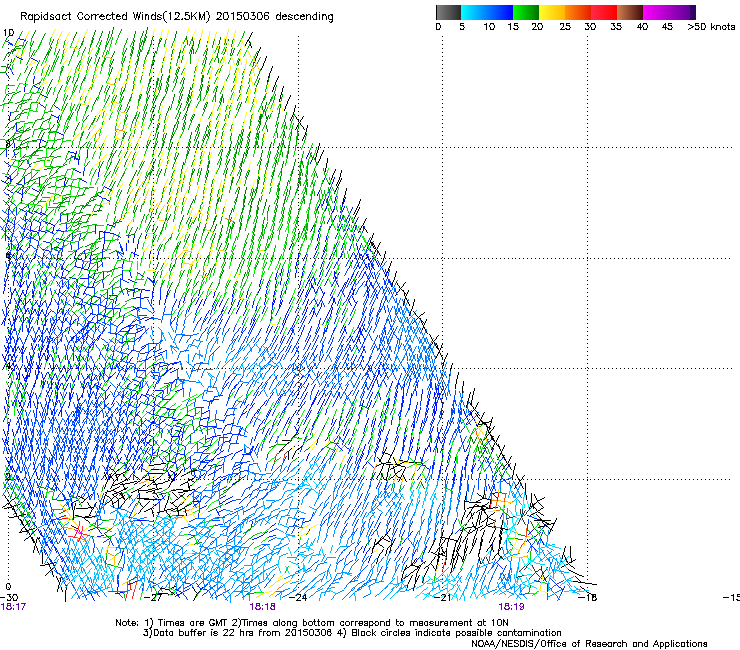This screenshot has height=650, width=740.
Task: Select the green 15-20 knots legend color
Action: (x=526, y=12)
